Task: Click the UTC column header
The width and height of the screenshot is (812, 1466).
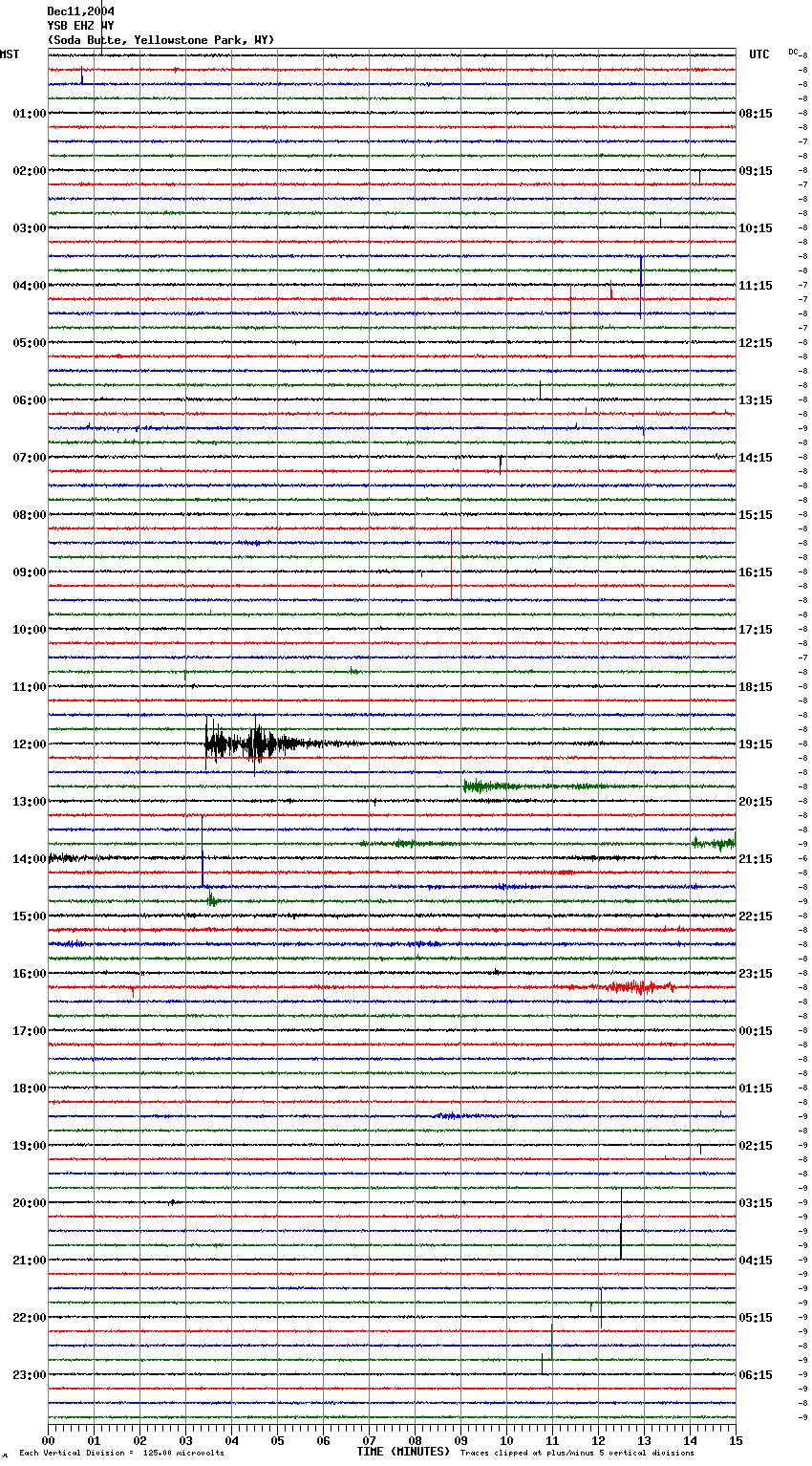Action: point(759,54)
